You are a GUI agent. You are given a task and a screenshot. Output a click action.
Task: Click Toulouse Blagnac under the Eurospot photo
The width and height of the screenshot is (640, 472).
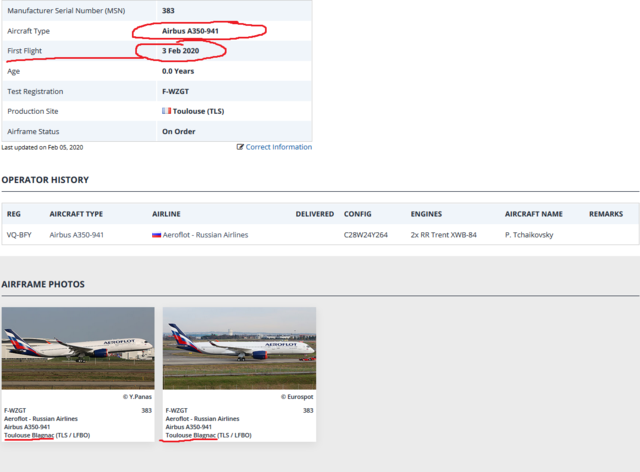coord(191,435)
